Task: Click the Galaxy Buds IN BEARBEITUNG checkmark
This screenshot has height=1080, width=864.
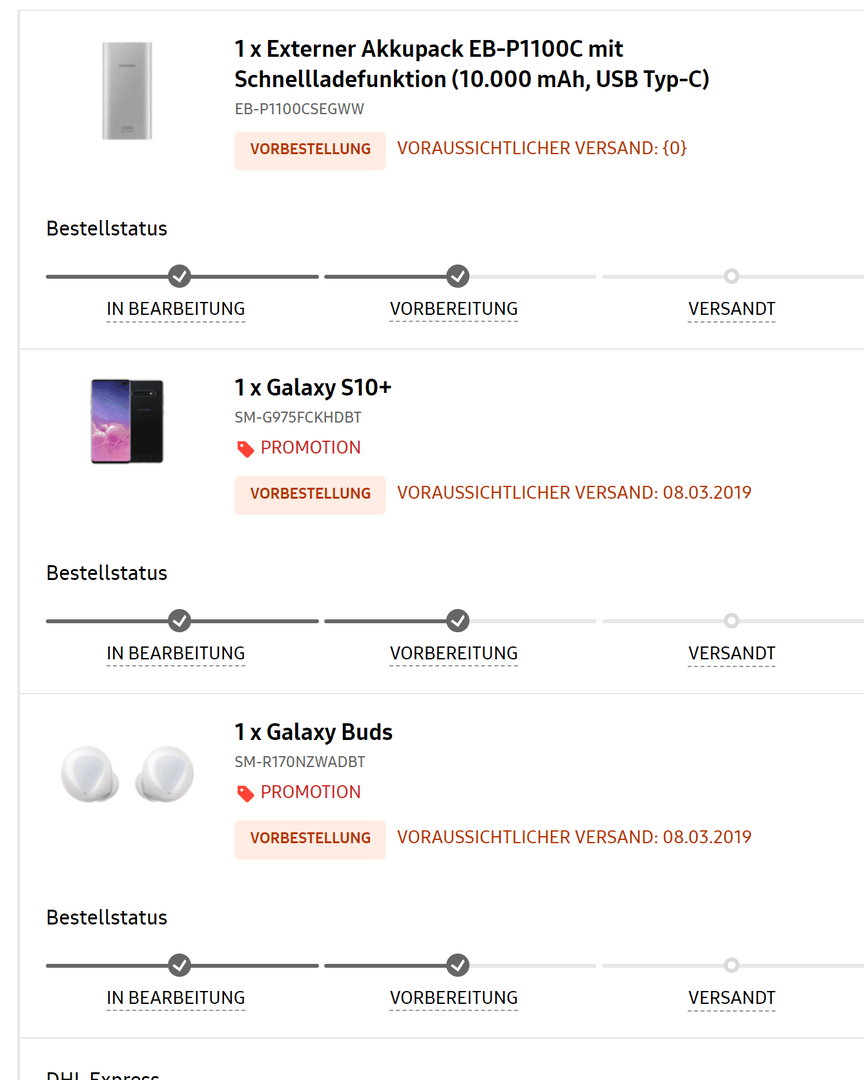Action: pos(180,965)
